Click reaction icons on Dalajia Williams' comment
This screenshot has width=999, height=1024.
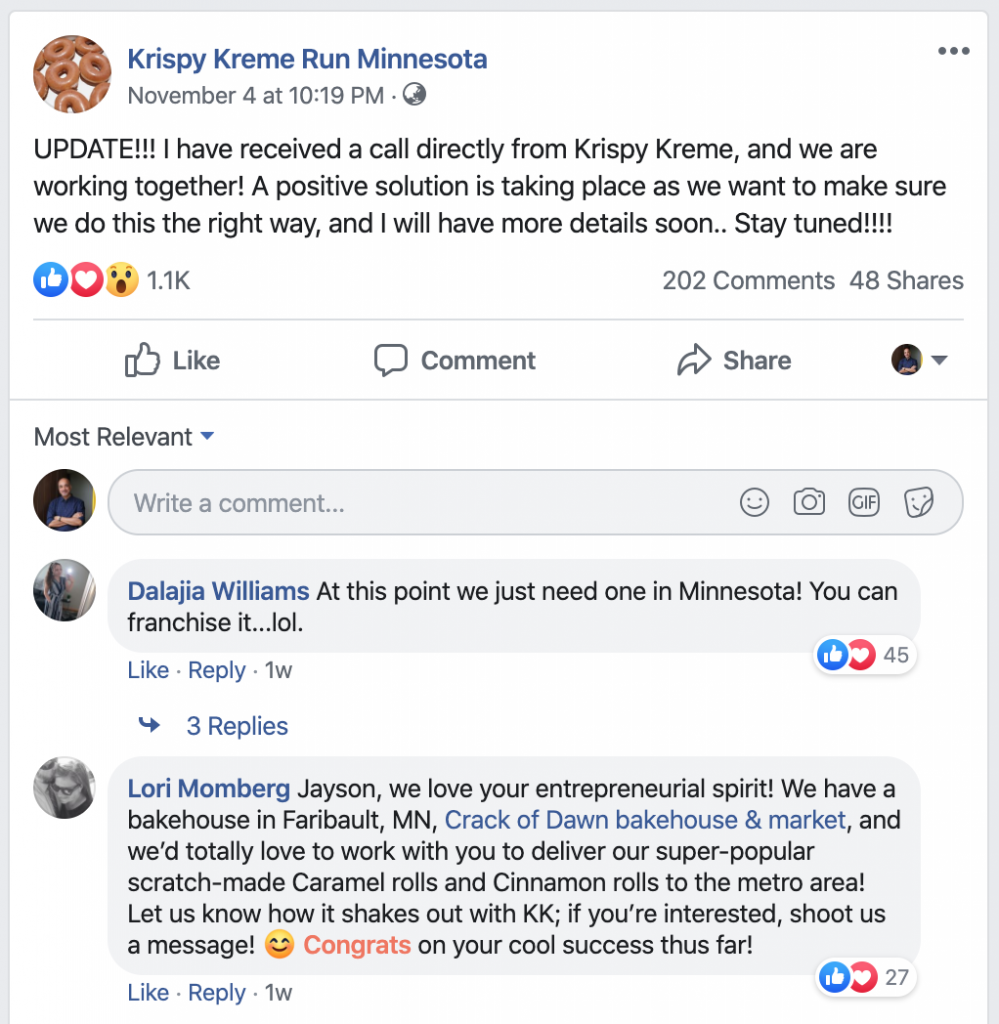point(847,655)
